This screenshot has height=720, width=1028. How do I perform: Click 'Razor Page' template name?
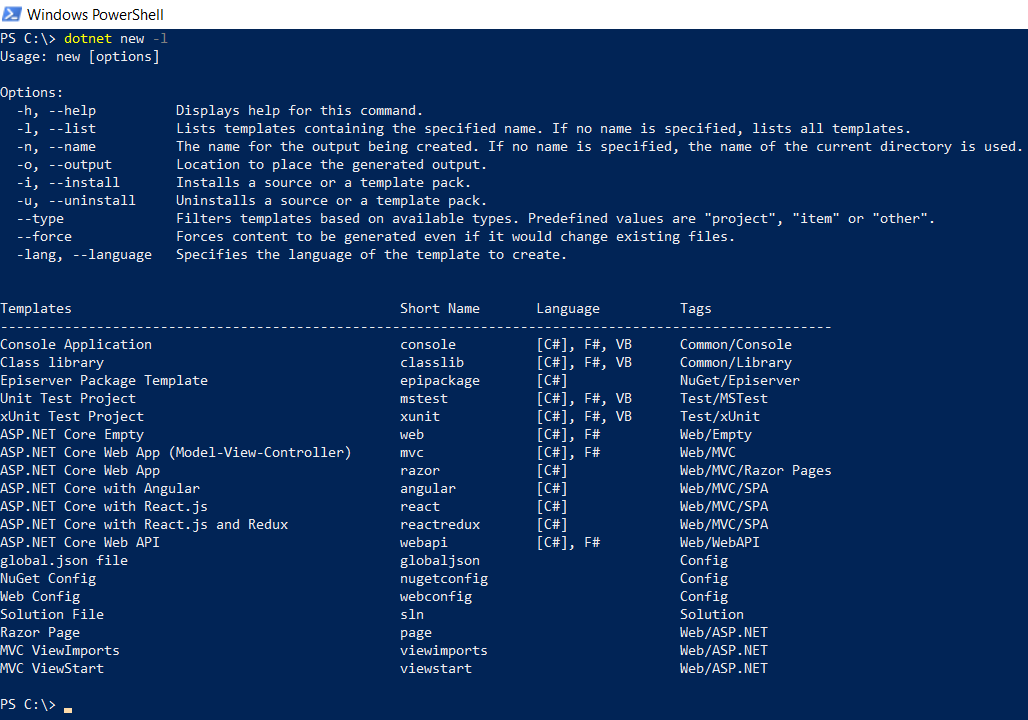tap(40, 633)
